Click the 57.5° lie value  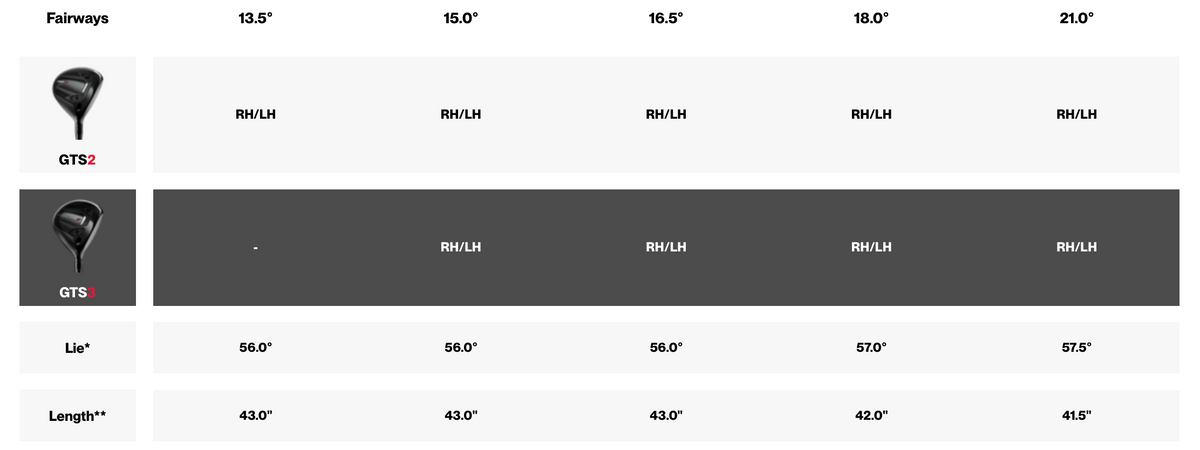pos(1076,347)
